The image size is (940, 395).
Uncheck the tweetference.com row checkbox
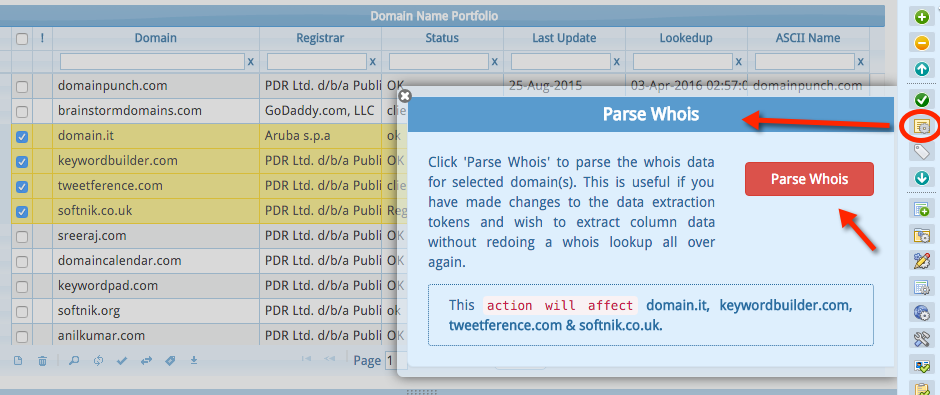point(22,186)
